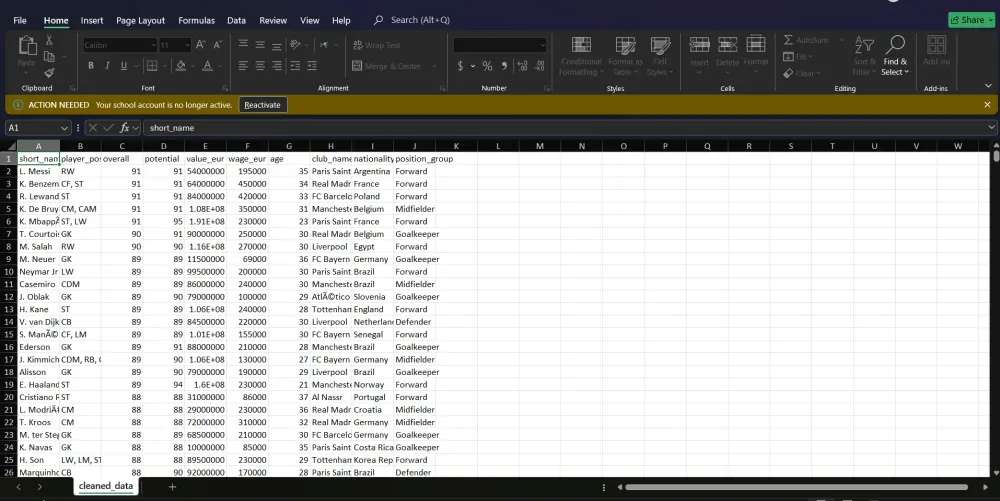Image resolution: width=1000 pixels, height=501 pixels.
Task: Apply Accounting dollar format
Action: [x=460, y=66]
